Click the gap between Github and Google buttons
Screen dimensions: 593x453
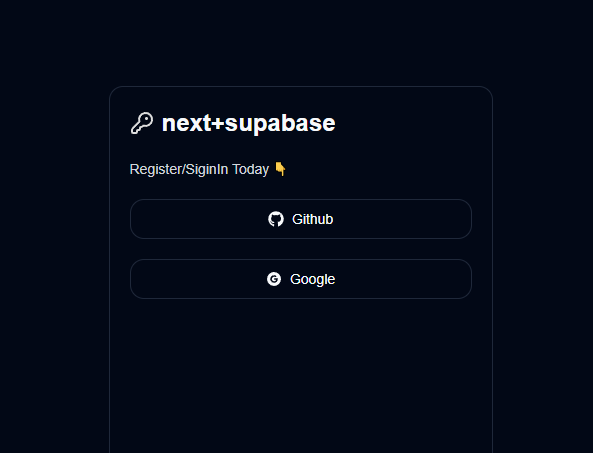click(301, 249)
